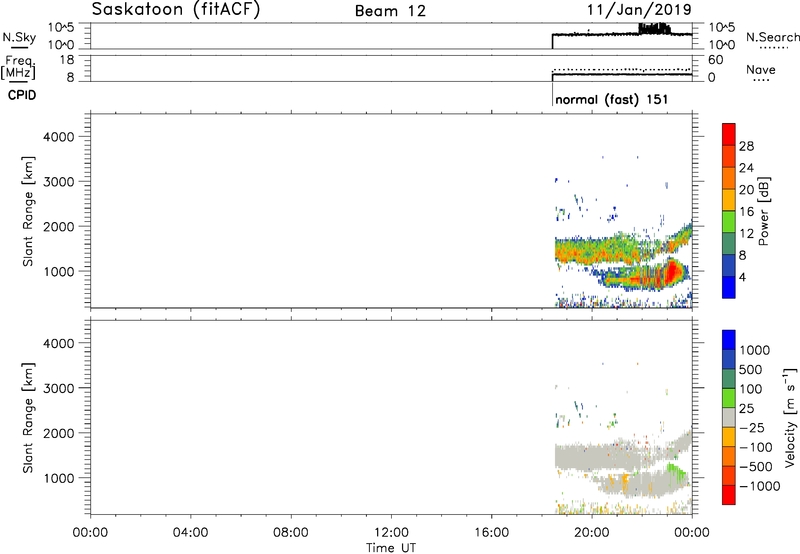The image size is (800, 554).
Task: Click the noise burst in the N.Sky trace
Action: pos(655,29)
